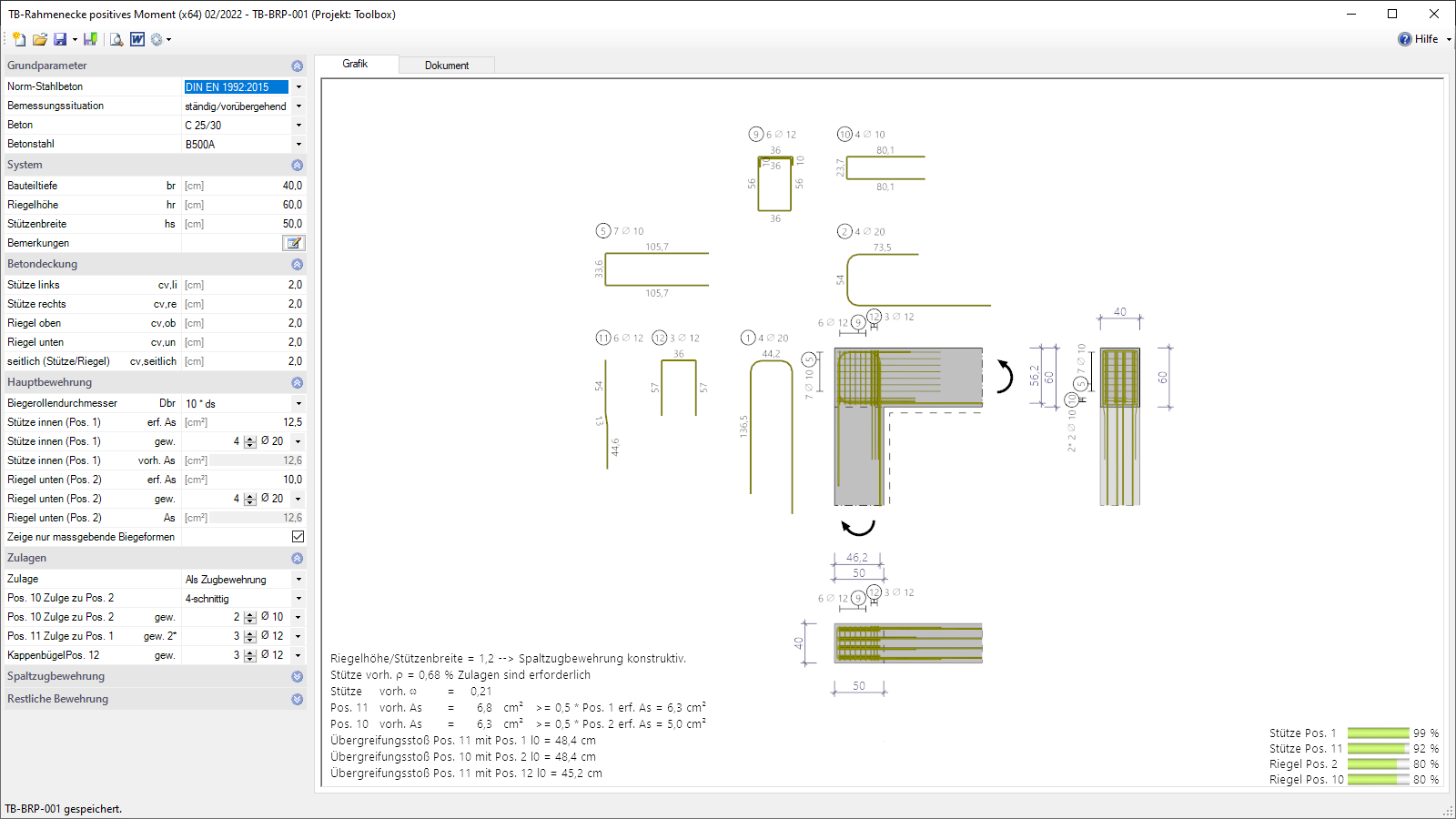1456x819 pixels.
Task: Expand the Spaltzugbewehrung section
Action: click(297, 676)
